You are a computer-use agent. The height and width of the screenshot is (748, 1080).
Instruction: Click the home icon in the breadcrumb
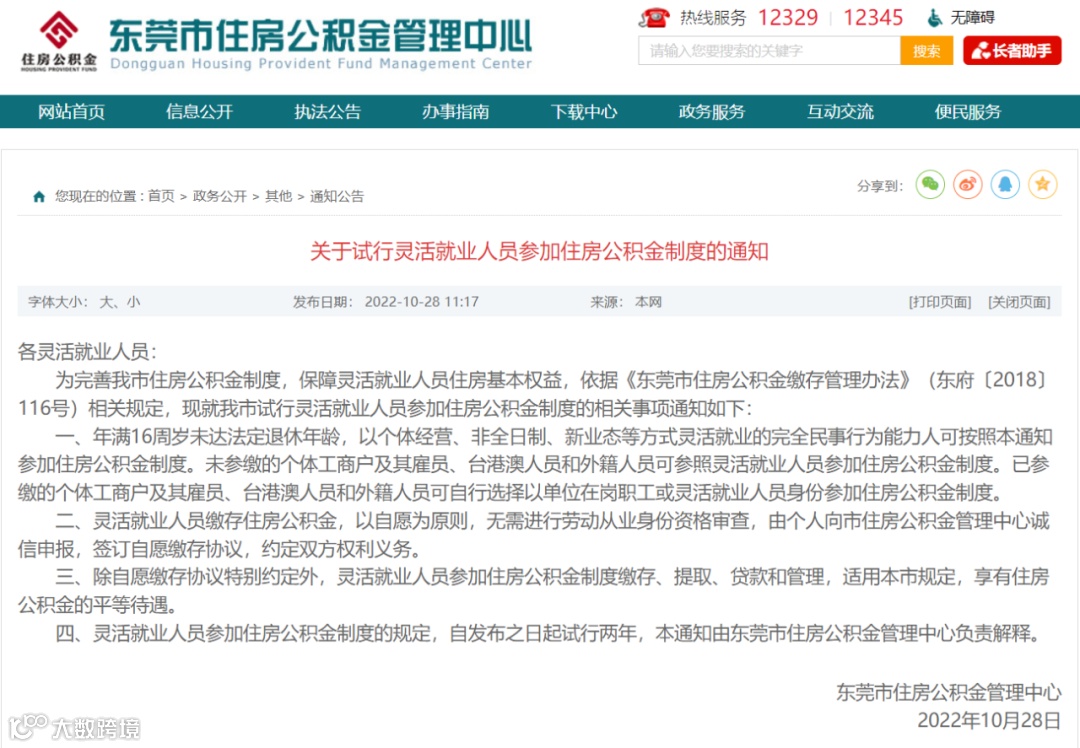pyautogui.click(x=39, y=197)
